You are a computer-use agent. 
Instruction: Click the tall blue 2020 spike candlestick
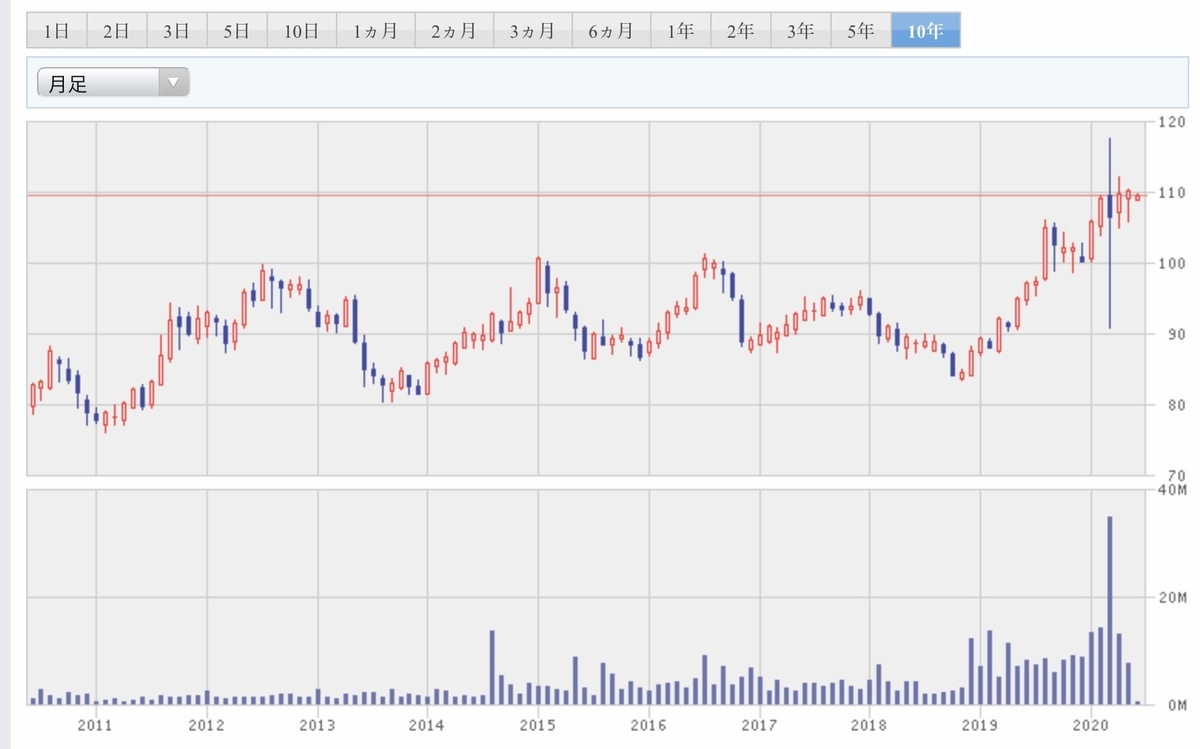point(1110,233)
